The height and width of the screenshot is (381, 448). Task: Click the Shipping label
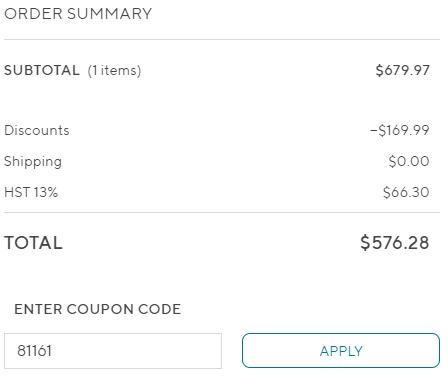pos(33,162)
